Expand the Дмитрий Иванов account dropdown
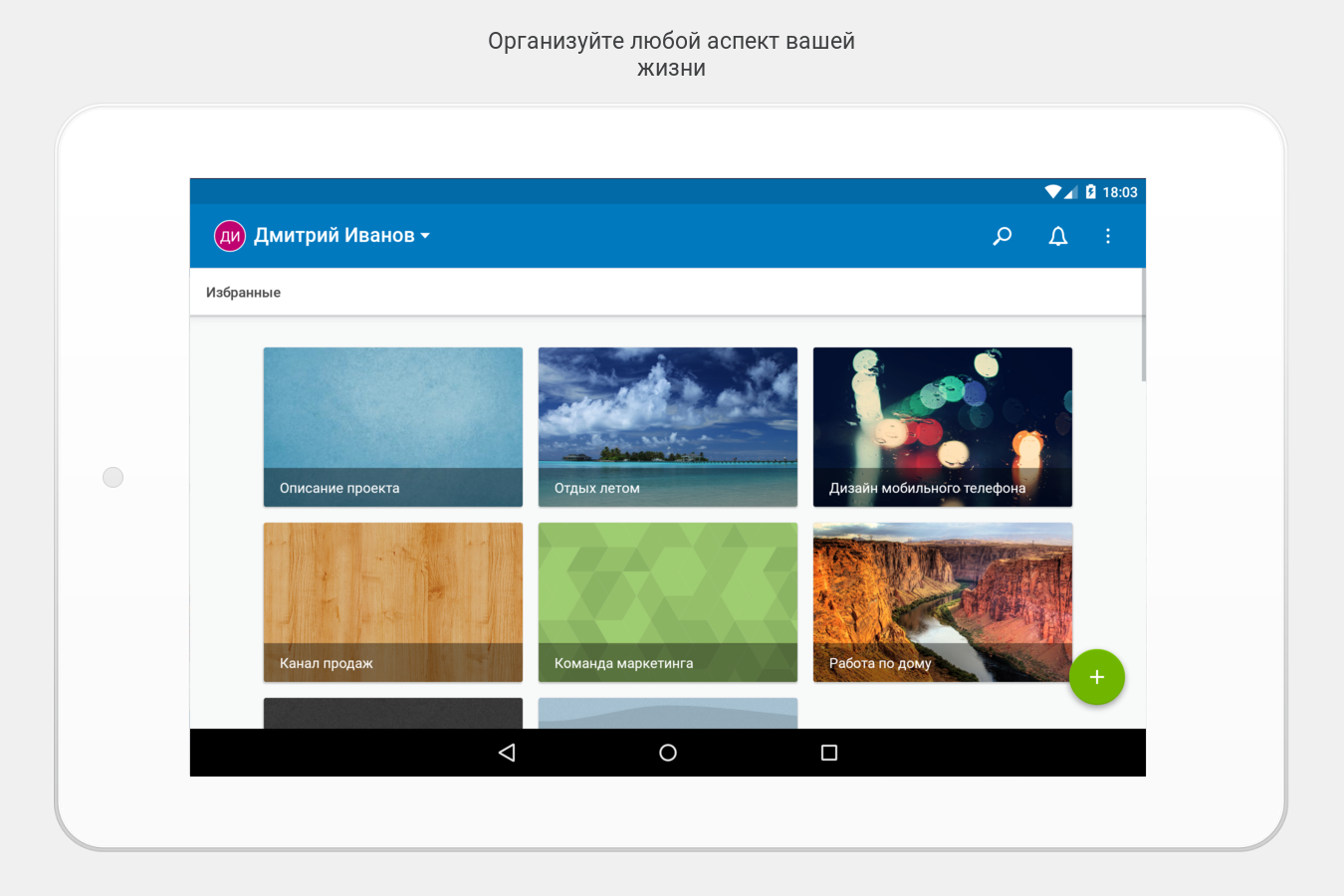 (x=341, y=236)
